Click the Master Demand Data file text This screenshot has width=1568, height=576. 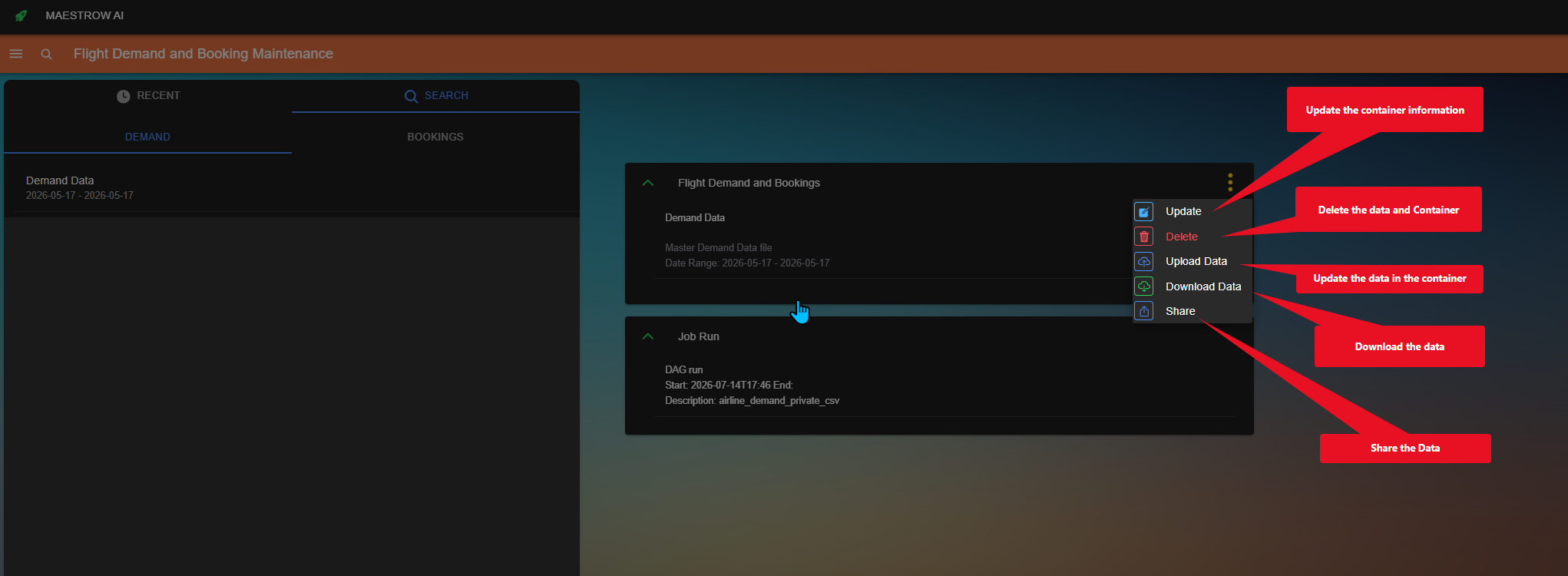coord(719,247)
